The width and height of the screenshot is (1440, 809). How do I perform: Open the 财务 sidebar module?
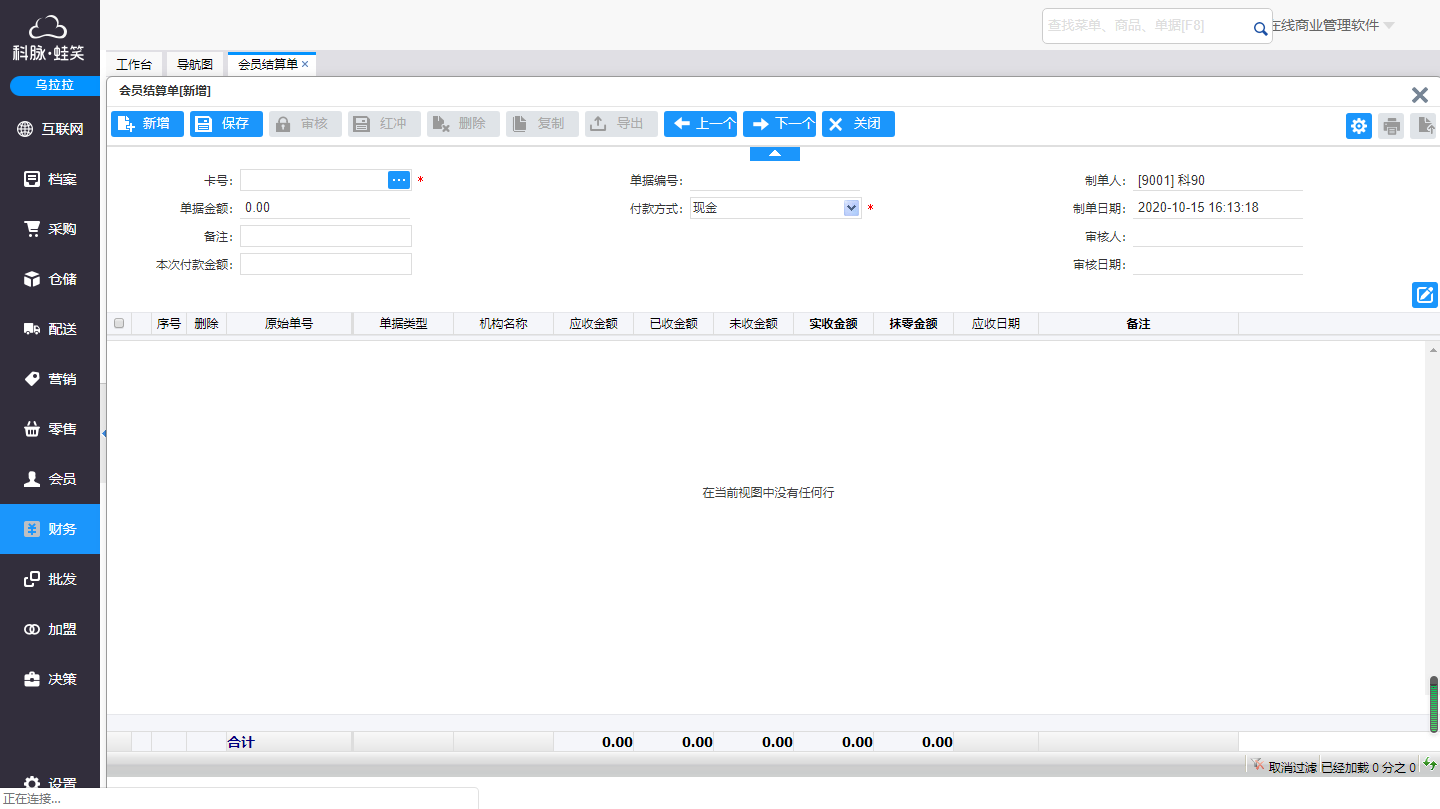click(50, 529)
